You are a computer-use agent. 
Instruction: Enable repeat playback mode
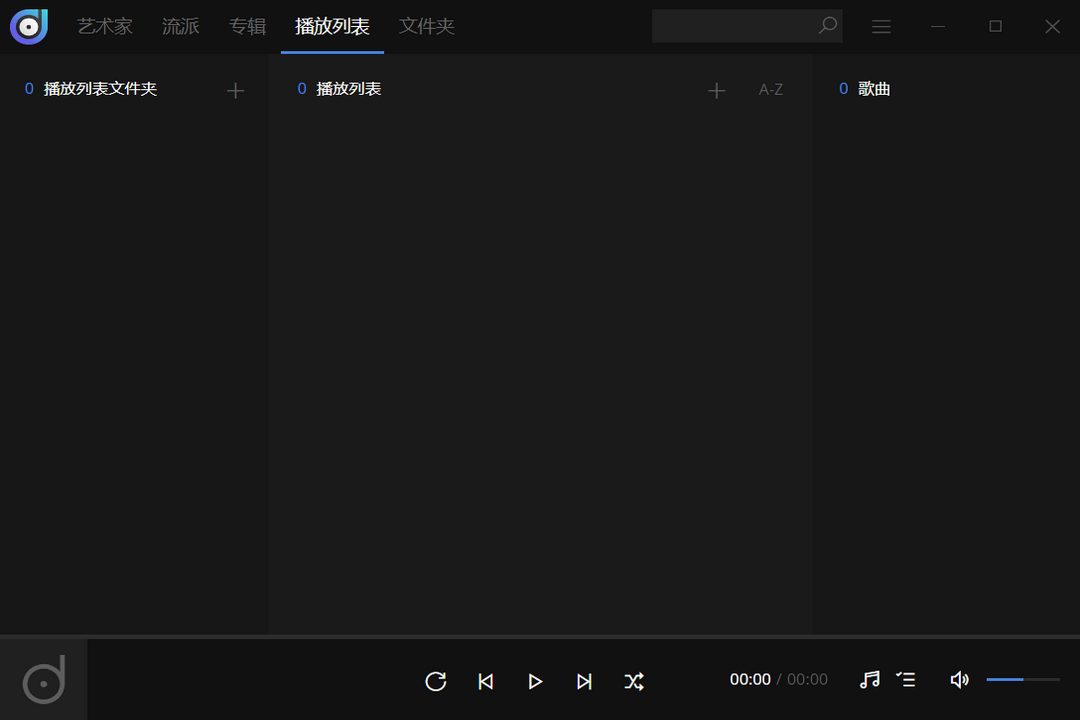435,681
